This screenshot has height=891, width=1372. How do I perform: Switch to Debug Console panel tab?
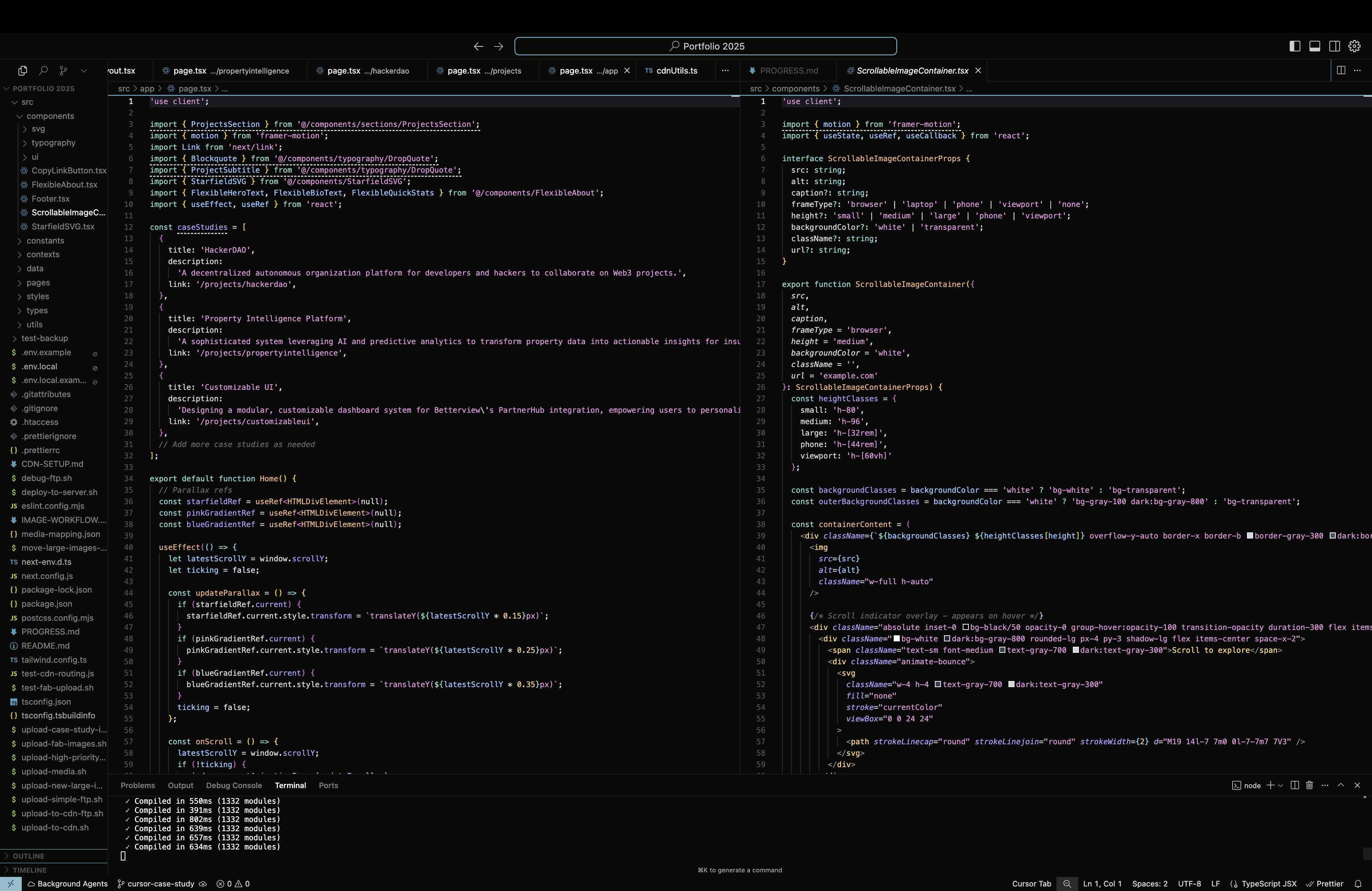(x=234, y=785)
